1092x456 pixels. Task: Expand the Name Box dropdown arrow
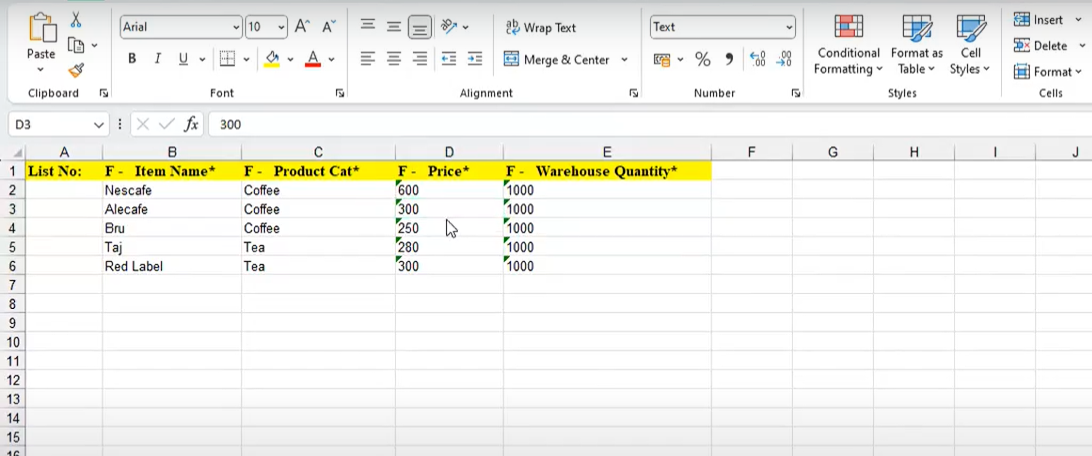[99, 125]
